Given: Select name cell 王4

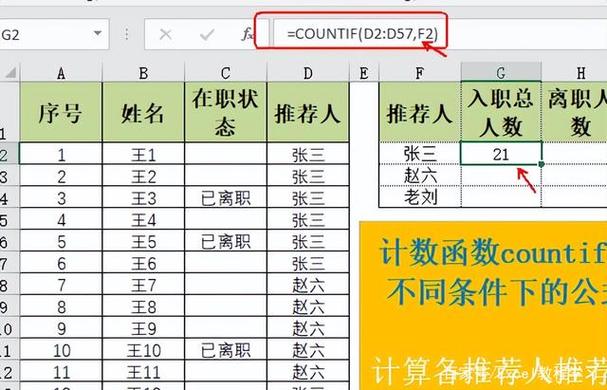Looking at the screenshot, I should coord(143,220).
